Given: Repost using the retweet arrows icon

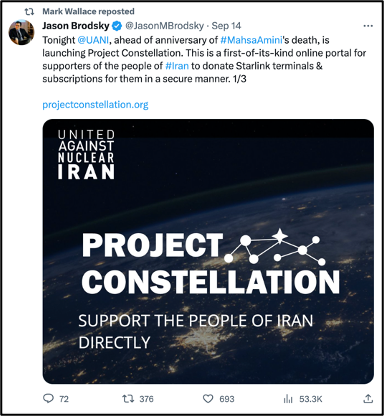Looking at the screenshot, I should [x=128, y=398].
